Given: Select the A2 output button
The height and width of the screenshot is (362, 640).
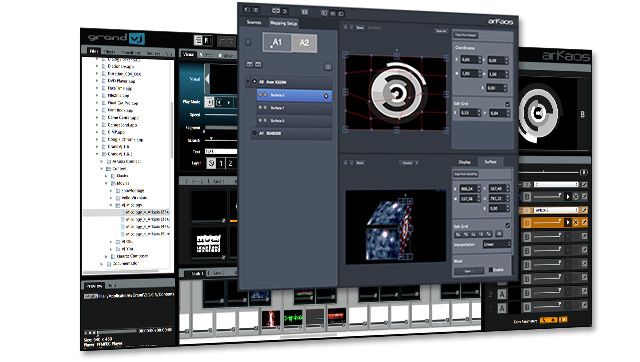Looking at the screenshot, I should (304, 43).
